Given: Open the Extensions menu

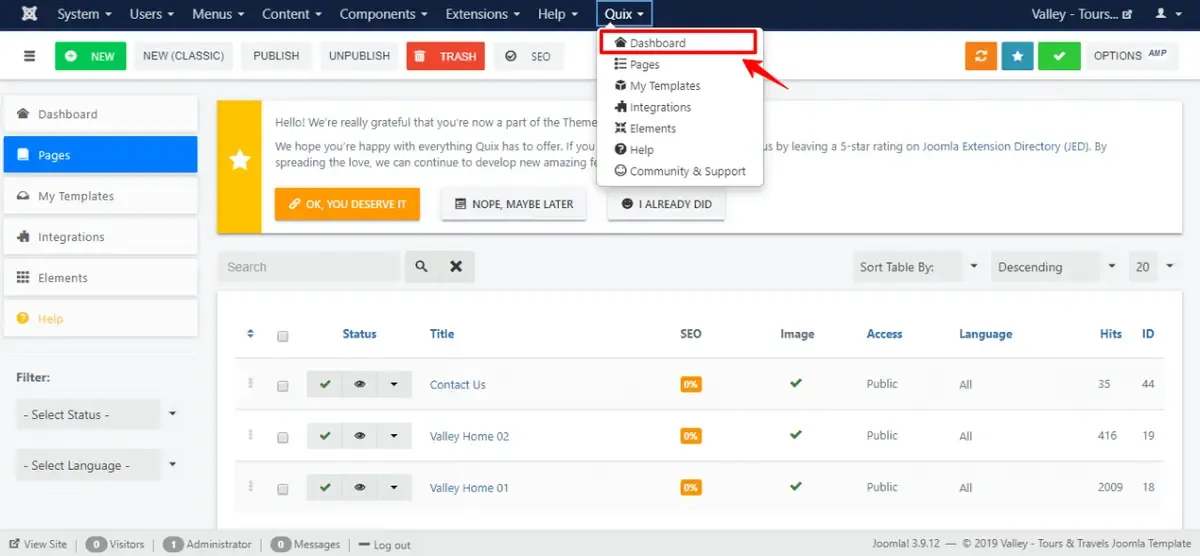Looking at the screenshot, I should pos(483,14).
